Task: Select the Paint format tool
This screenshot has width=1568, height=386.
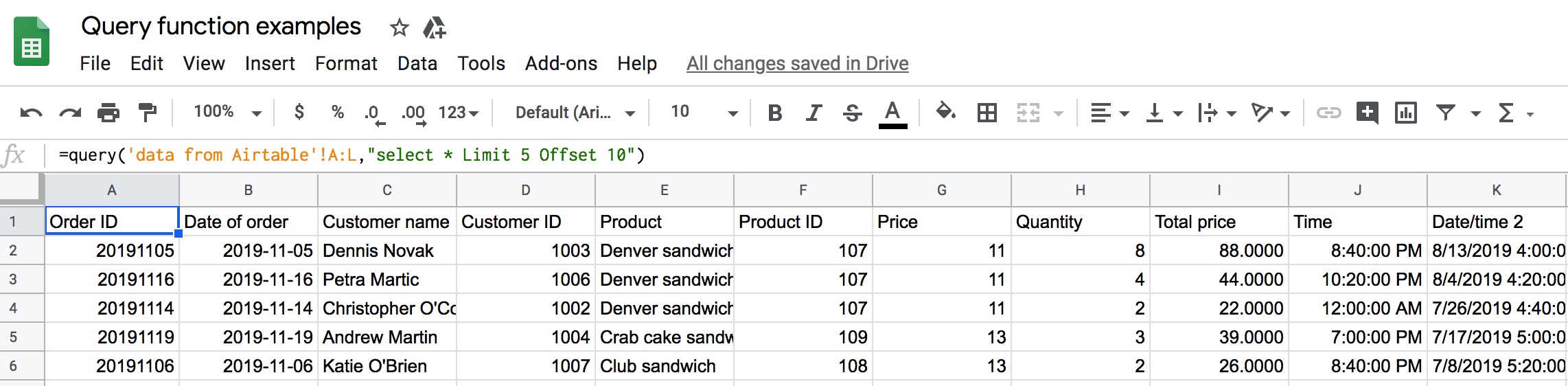Action: click(147, 113)
